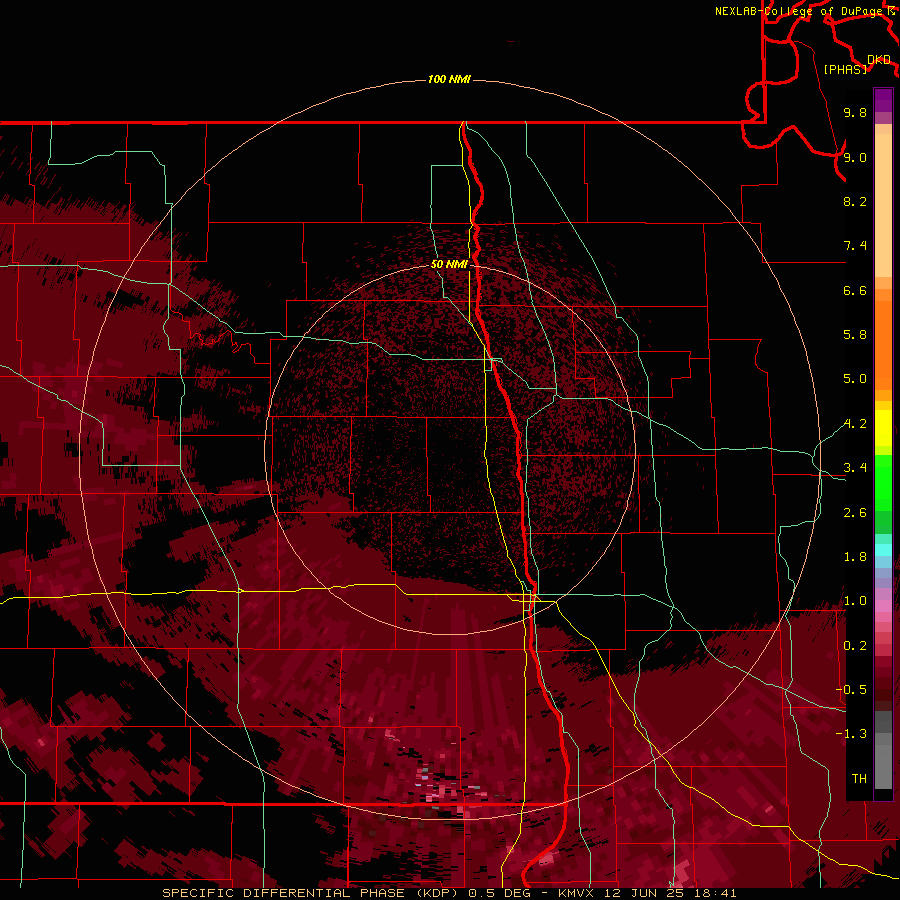Click the [PHAS] units label
Image resolution: width=900 pixels, height=900 pixels.
tap(845, 69)
